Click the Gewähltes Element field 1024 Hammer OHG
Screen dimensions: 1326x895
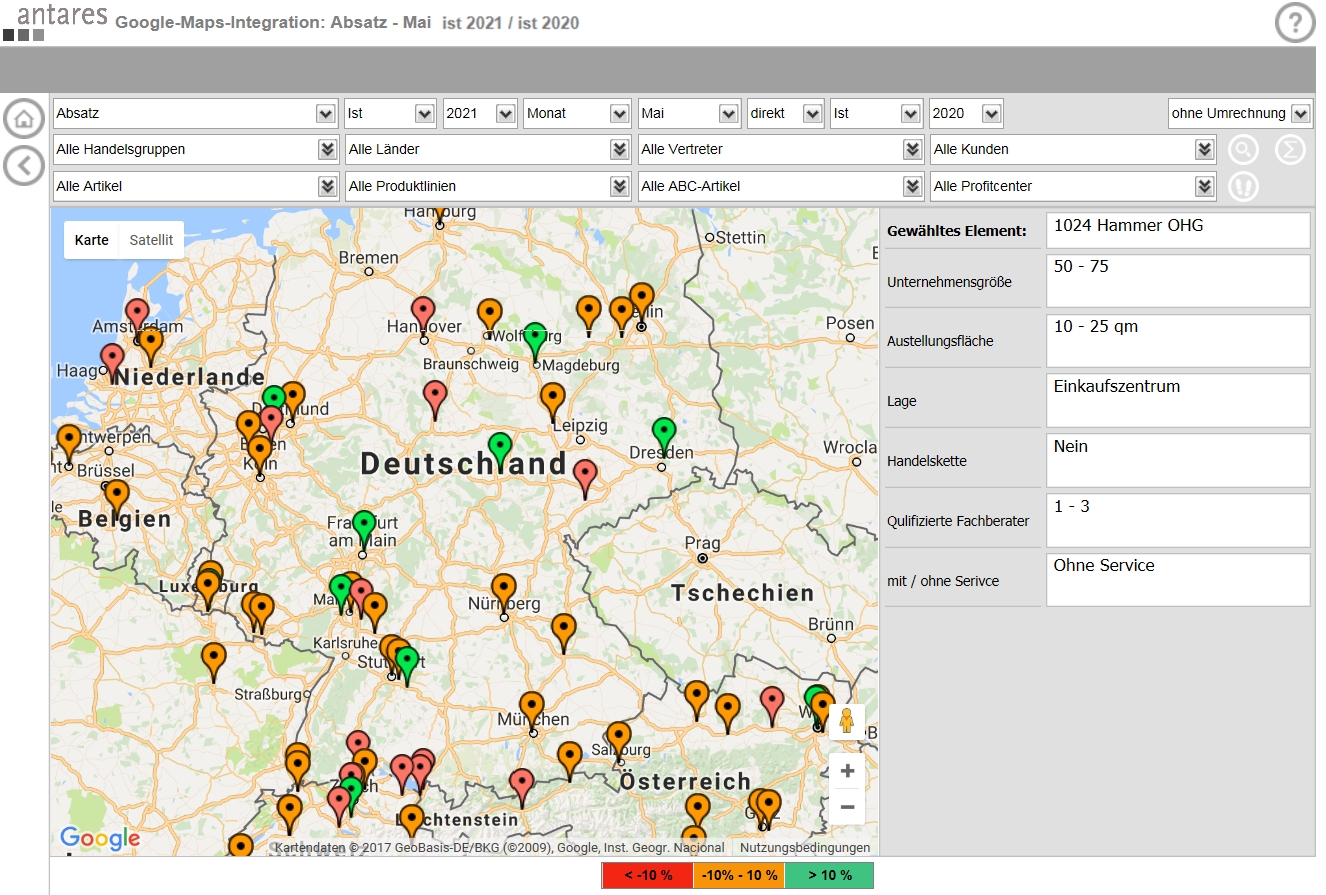[x=1177, y=230]
